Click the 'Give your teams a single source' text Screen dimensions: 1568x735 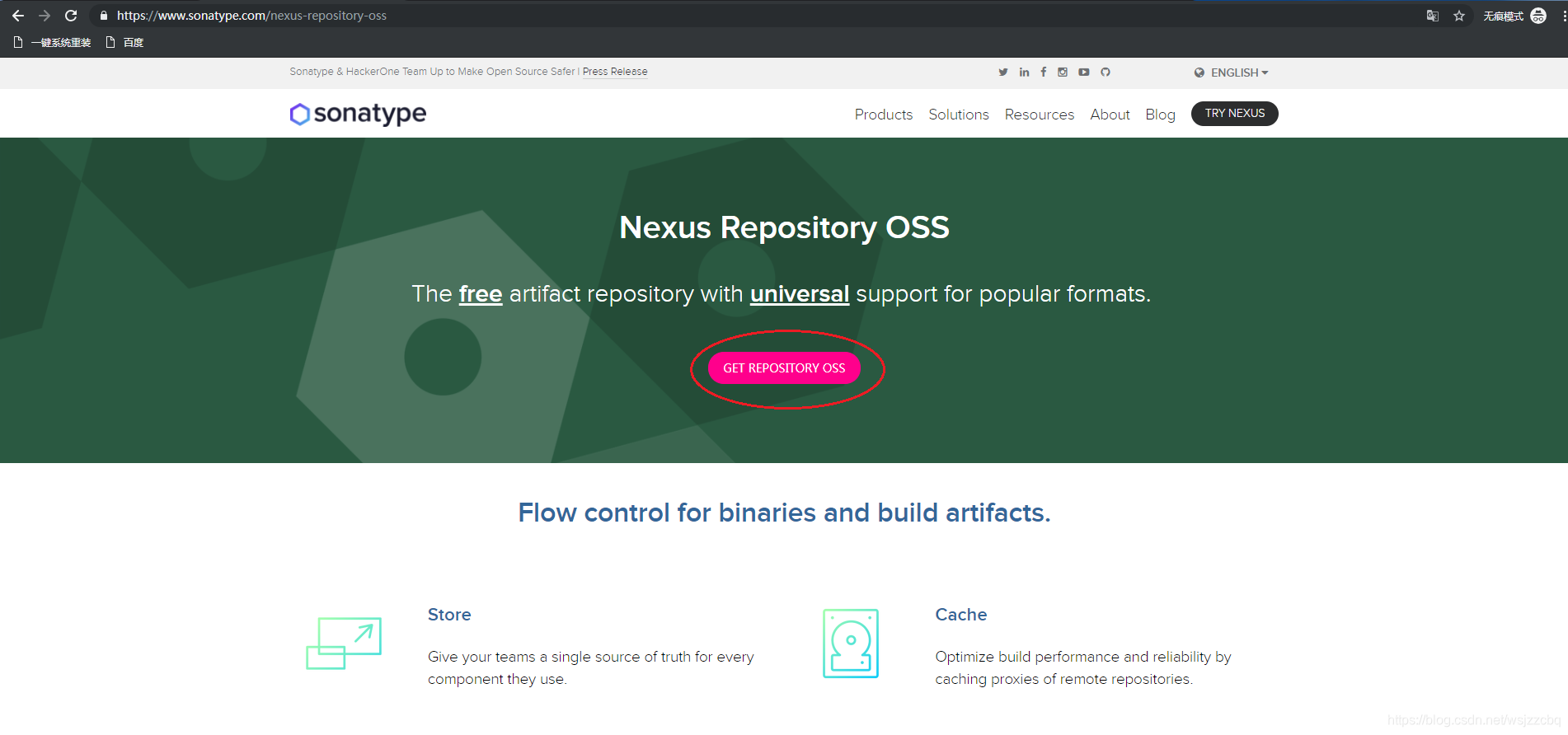[x=591, y=668]
